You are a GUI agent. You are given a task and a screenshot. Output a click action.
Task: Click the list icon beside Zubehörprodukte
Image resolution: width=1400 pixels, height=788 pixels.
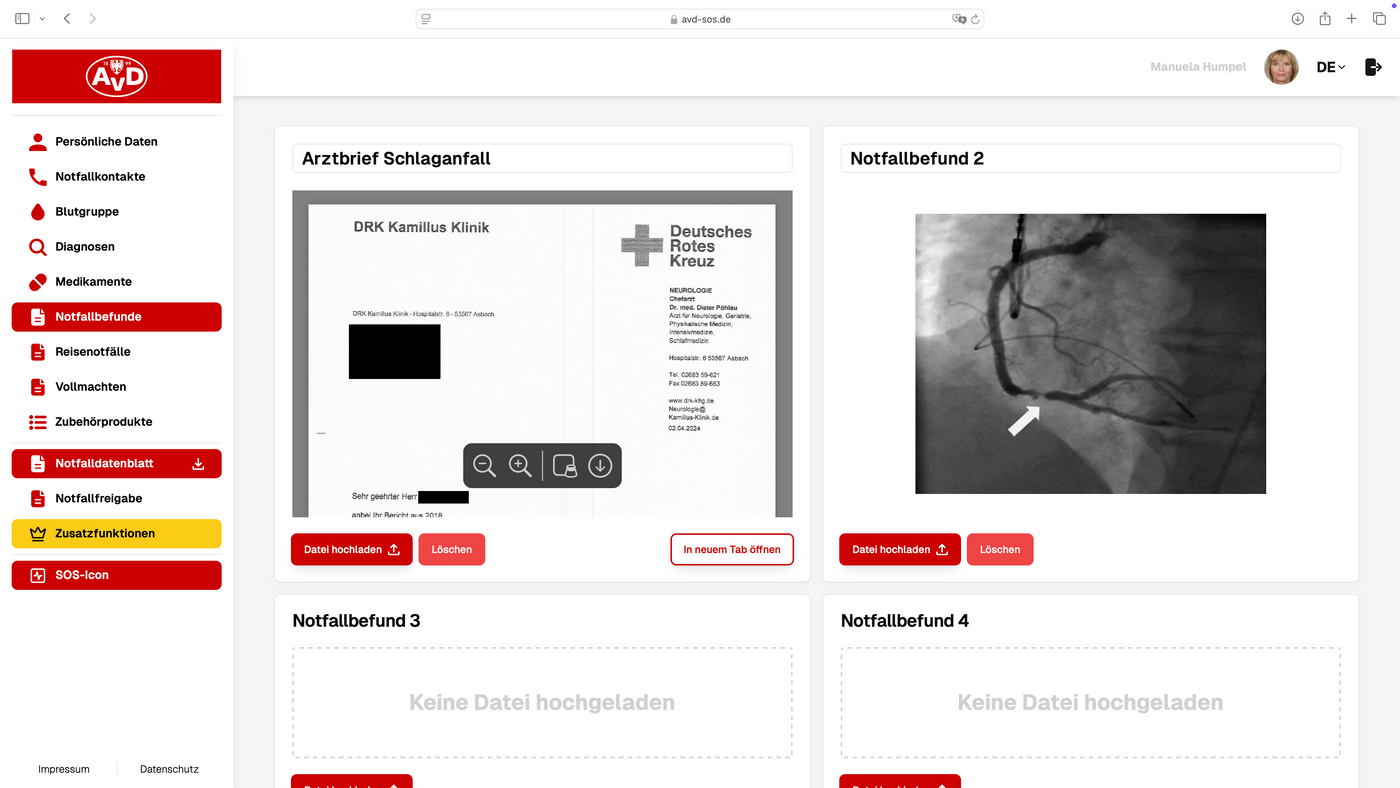38,422
